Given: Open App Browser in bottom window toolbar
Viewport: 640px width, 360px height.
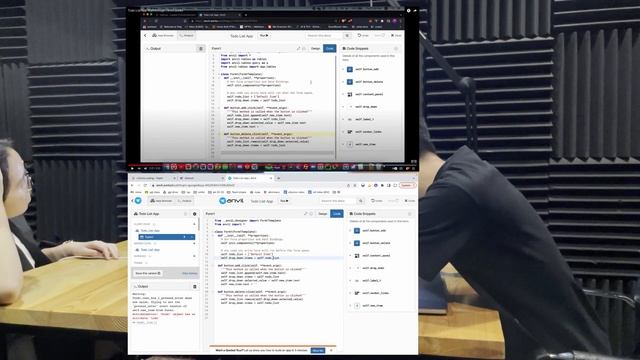Looking at the screenshot, I should [161, 200].
